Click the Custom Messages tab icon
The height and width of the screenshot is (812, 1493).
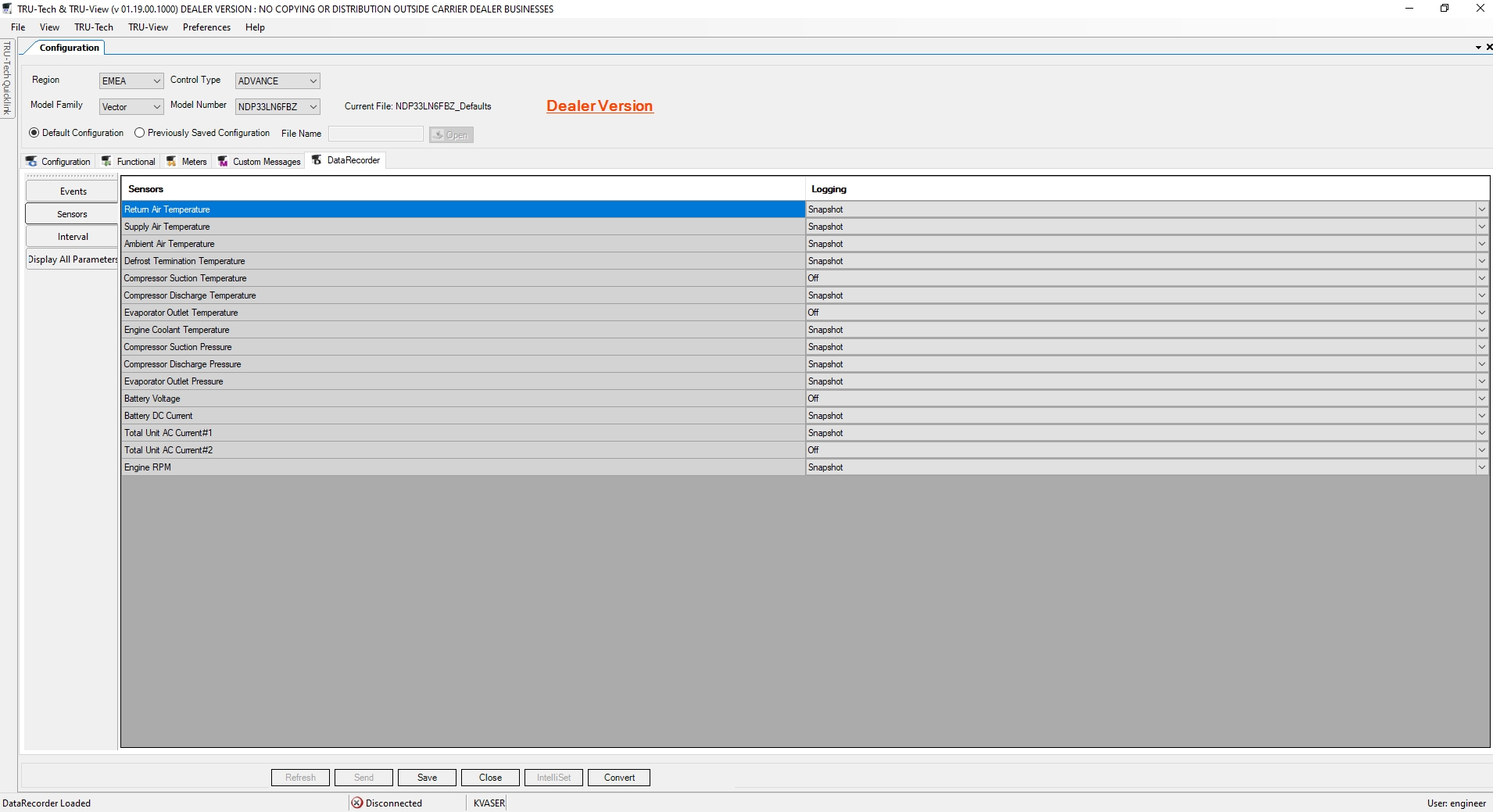(223, 161)
